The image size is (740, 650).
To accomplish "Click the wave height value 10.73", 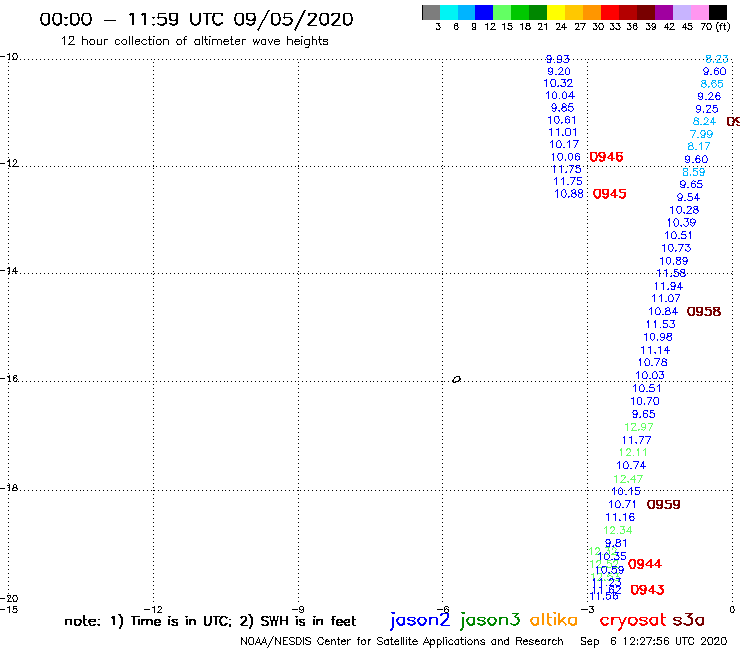I will (676, 248).
